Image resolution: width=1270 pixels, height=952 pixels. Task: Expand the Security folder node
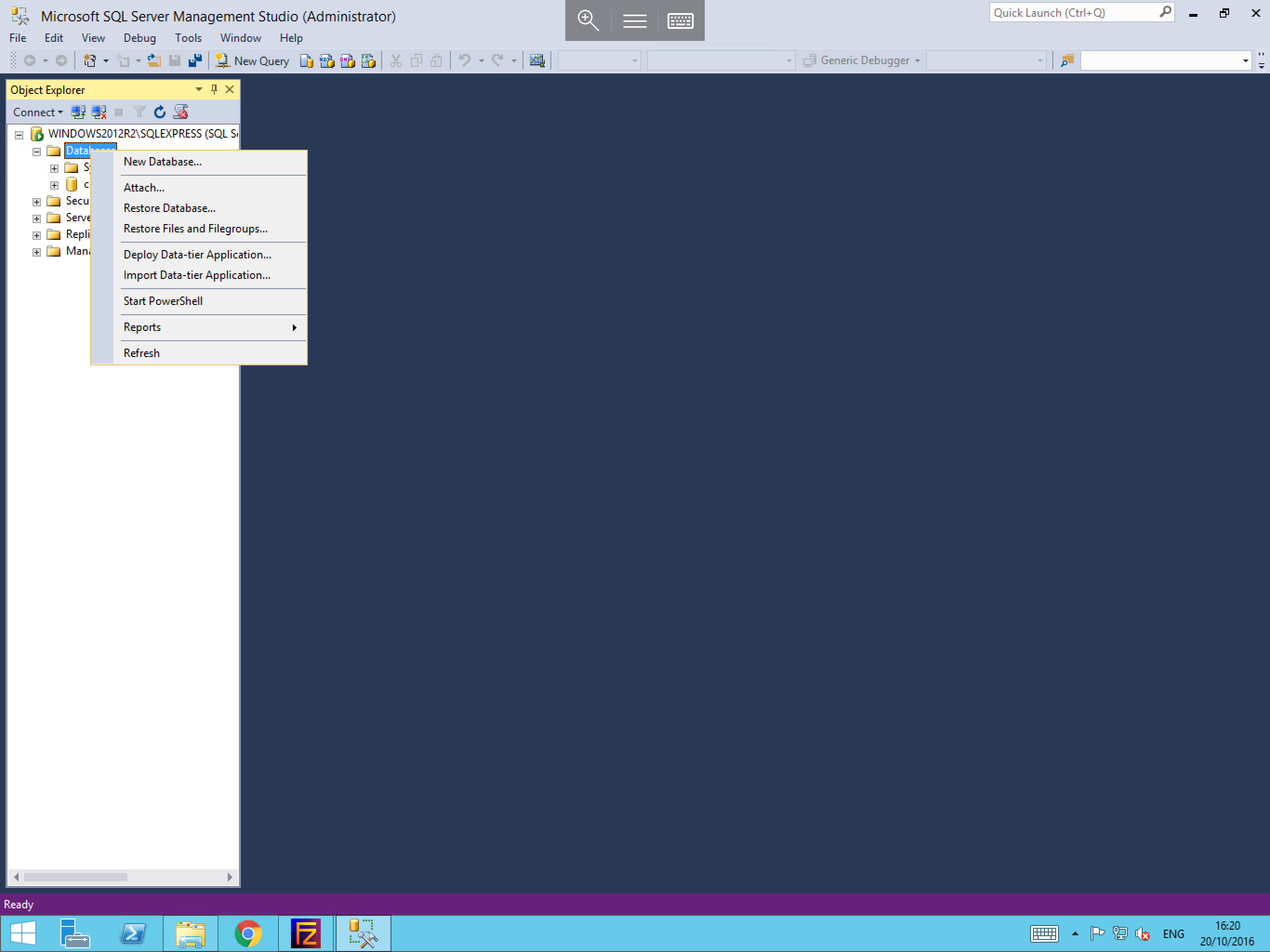(37, 202)
